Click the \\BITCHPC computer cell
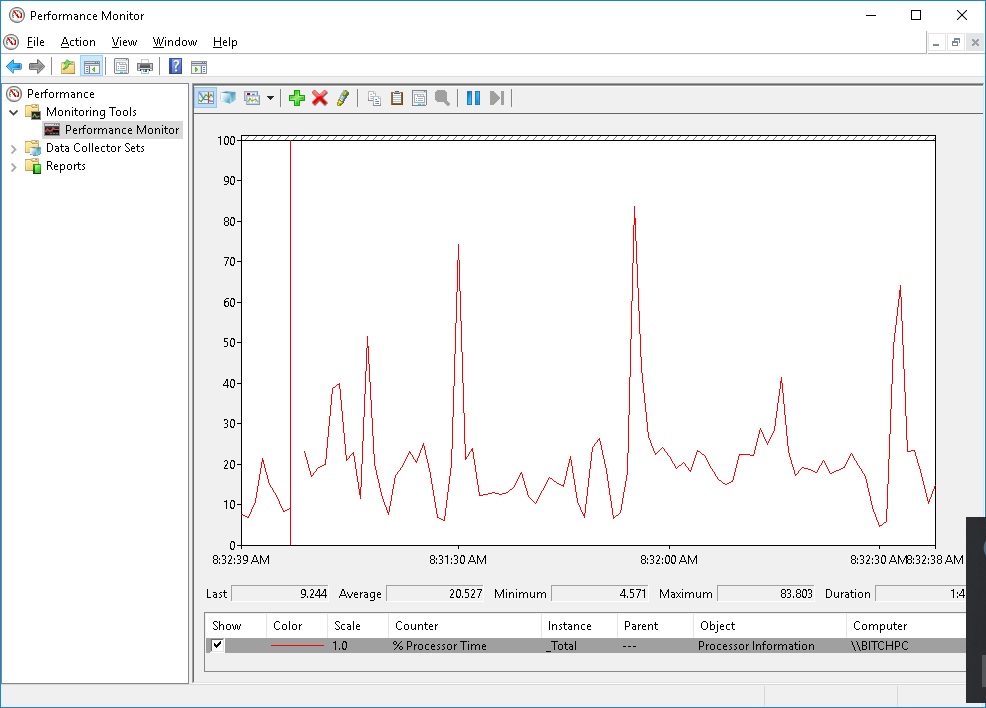The height and width of the screenshot is (708, 986). click(x=879, y=646)
